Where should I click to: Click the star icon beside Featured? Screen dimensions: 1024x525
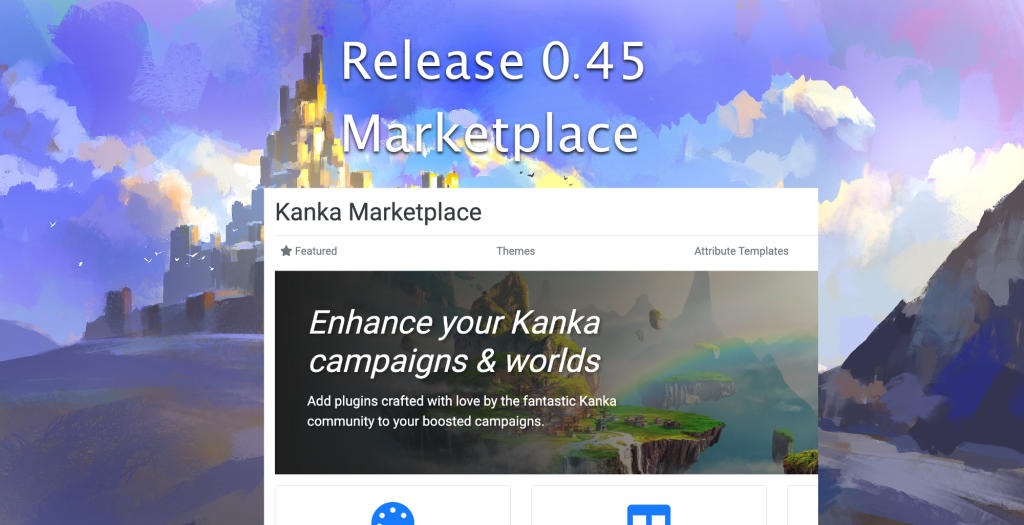pos(286,251)
